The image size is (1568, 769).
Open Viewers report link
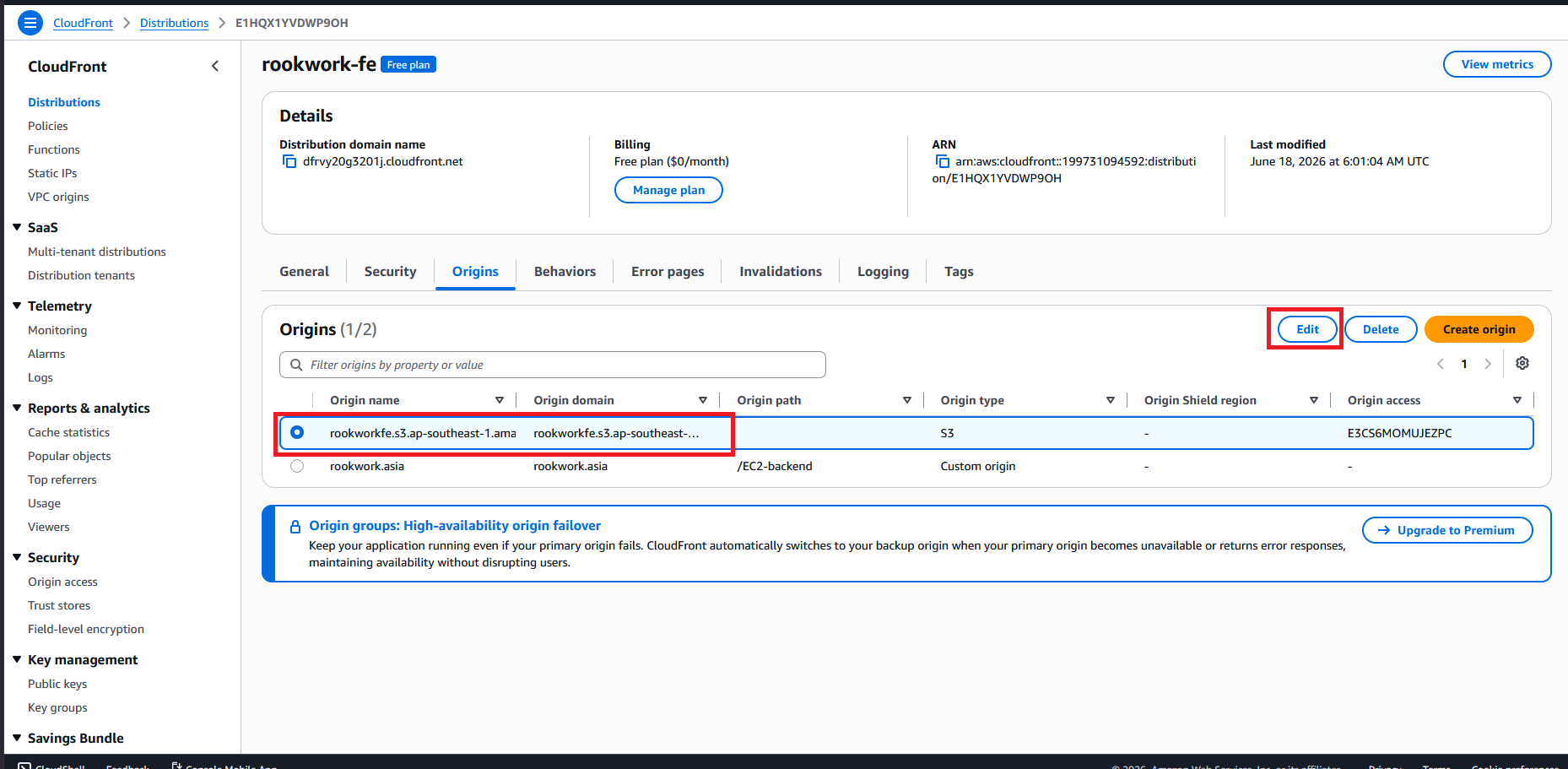point(49,527)
